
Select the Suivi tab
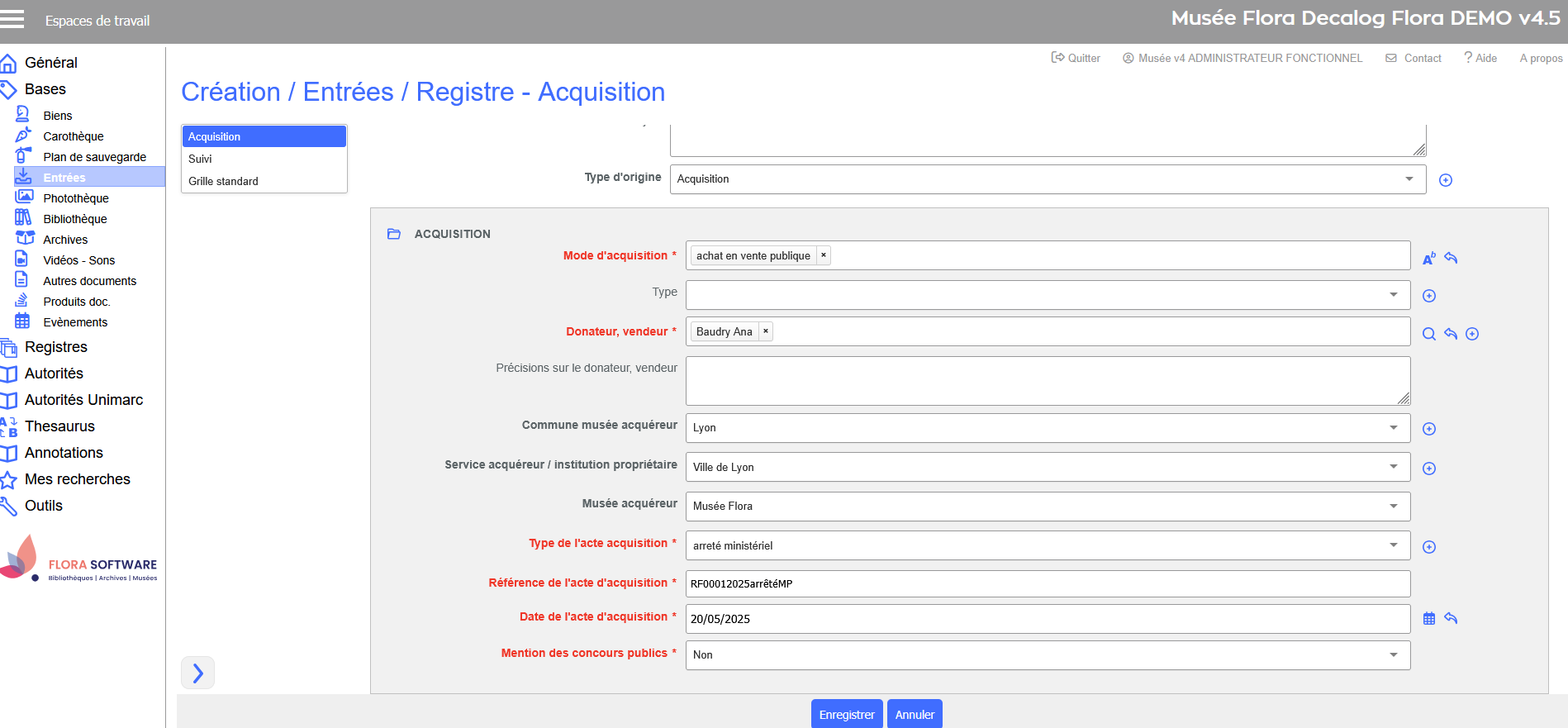click(200, 159)
